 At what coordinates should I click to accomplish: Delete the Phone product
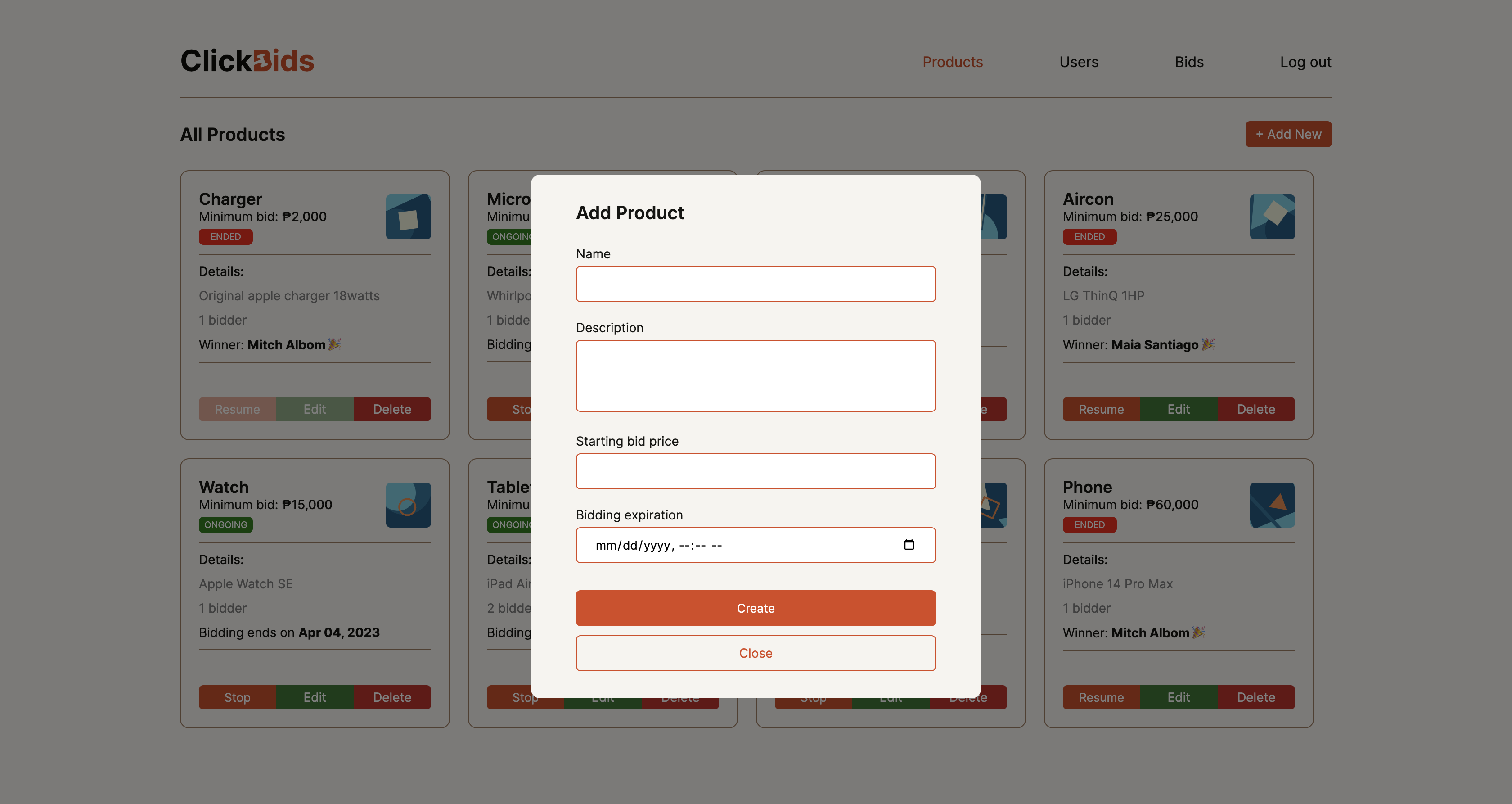1255,697
